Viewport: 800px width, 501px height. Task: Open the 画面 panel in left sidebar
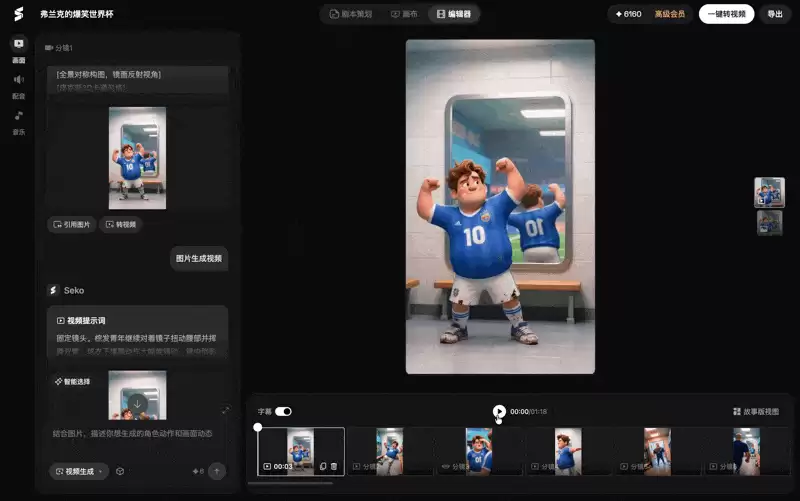(x=19, y=50)
